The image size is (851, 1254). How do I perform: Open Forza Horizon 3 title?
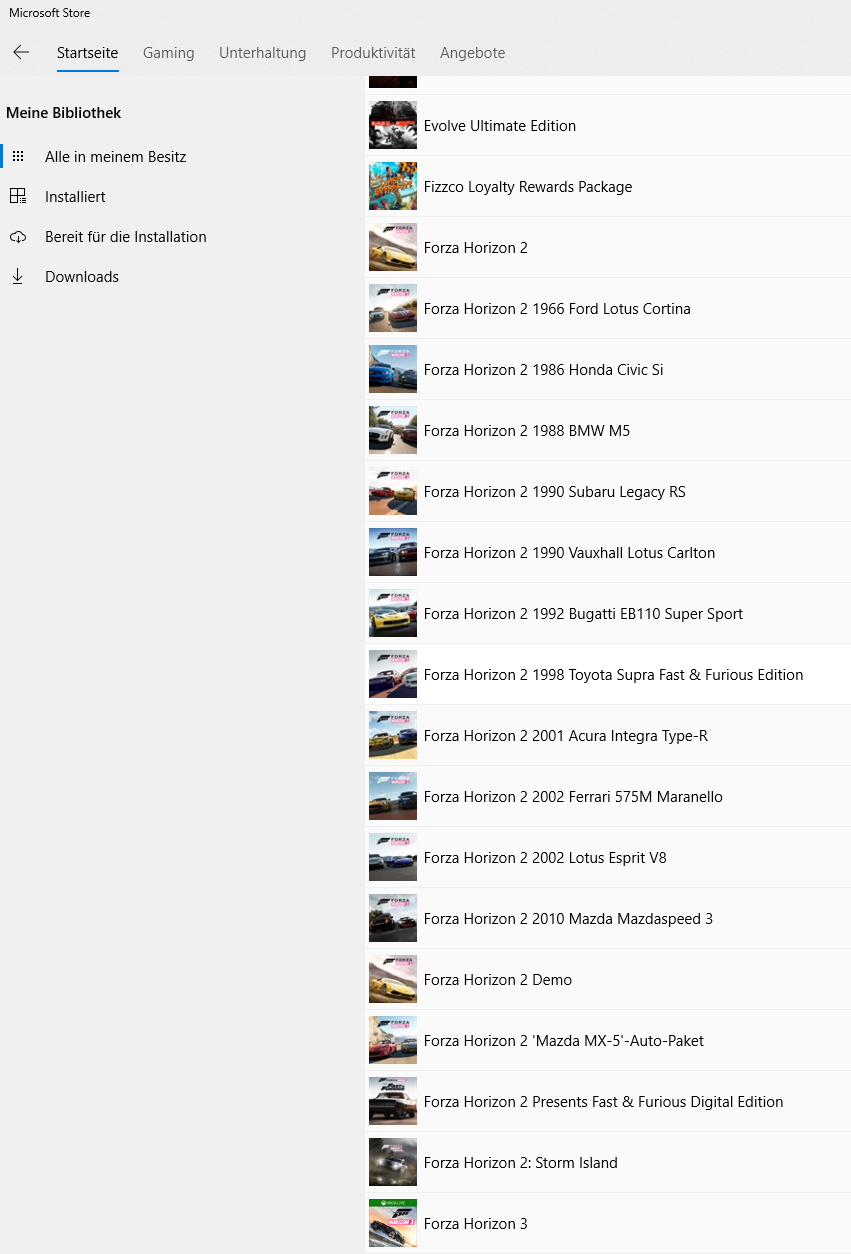click(x=476, y=1224)
